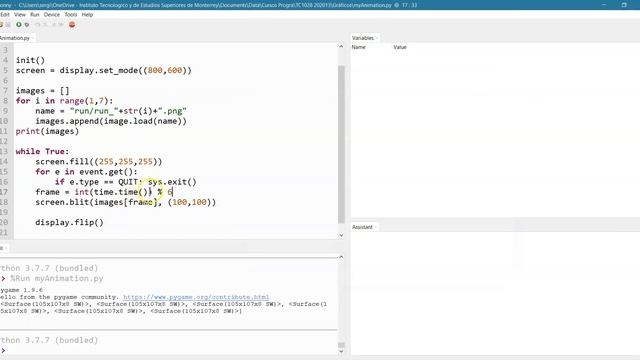This screenshot has height=360, width=640.
Task: Click the 'while True:' line
Action: [42, 151]
